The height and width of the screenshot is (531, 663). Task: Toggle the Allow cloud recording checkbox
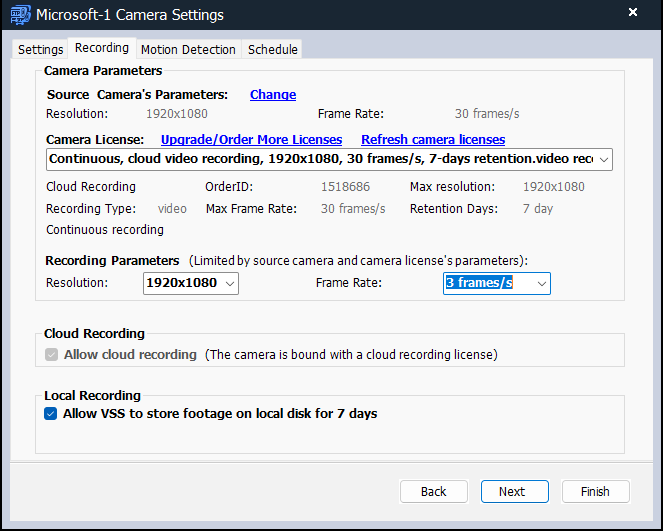point(52,355)
